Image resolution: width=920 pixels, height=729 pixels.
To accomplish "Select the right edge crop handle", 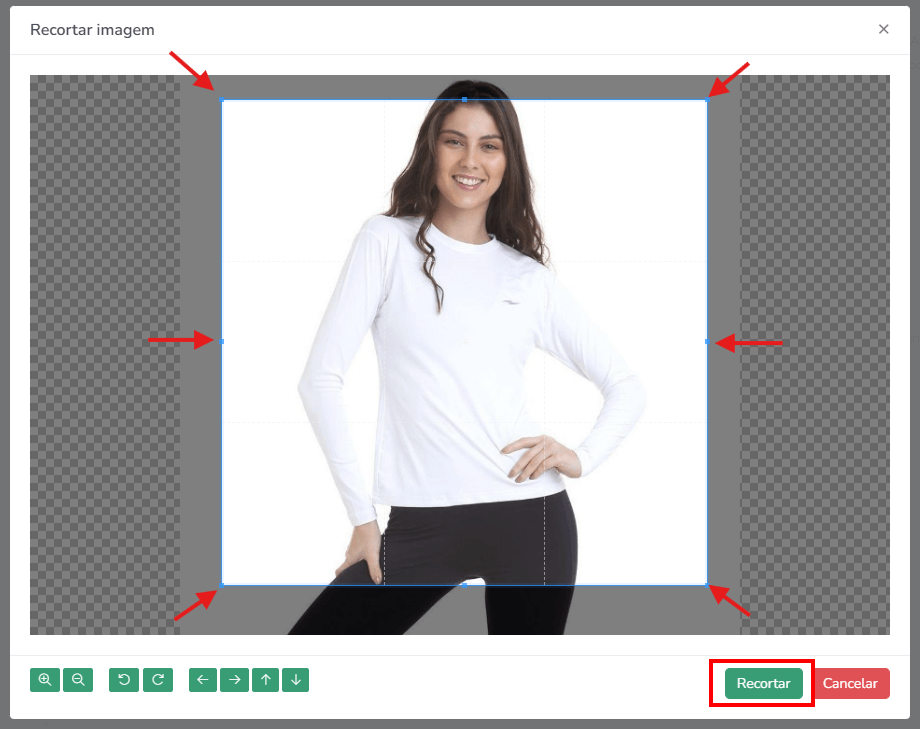I will pyautogui.click(x=707, y=341).
